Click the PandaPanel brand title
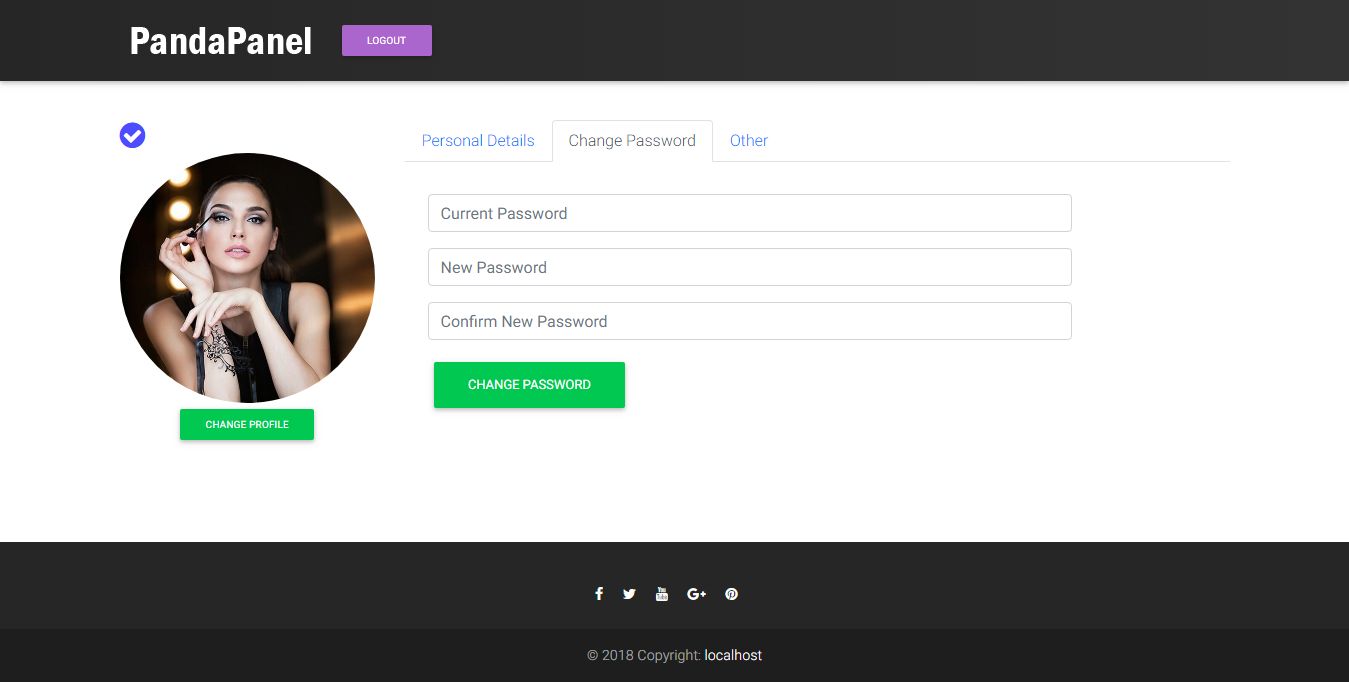The image size is (1349, 682). 221,41
